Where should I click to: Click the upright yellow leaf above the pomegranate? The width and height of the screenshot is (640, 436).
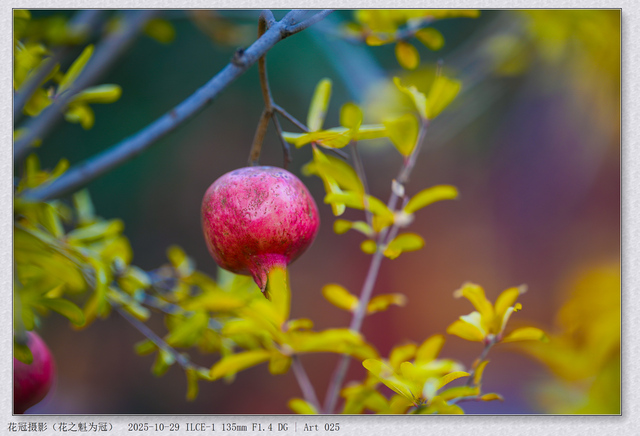319,105
